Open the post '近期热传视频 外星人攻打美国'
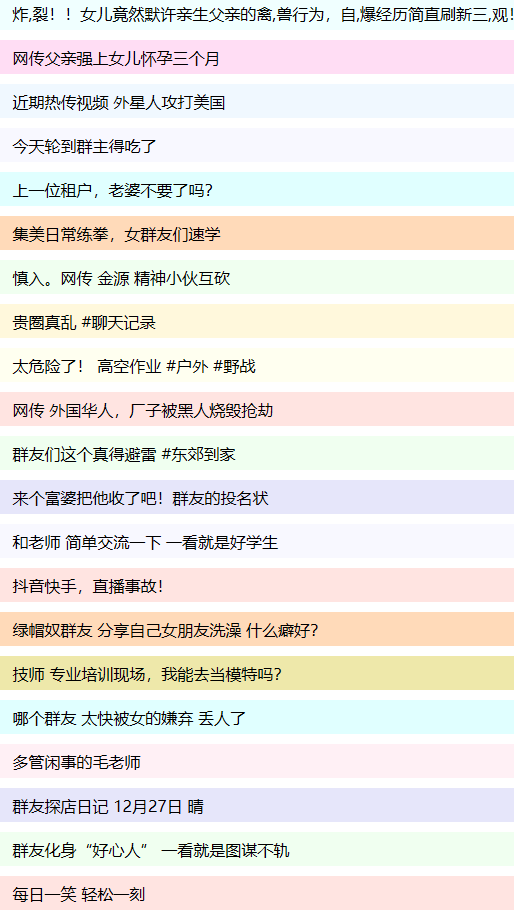 click(257, 102)
